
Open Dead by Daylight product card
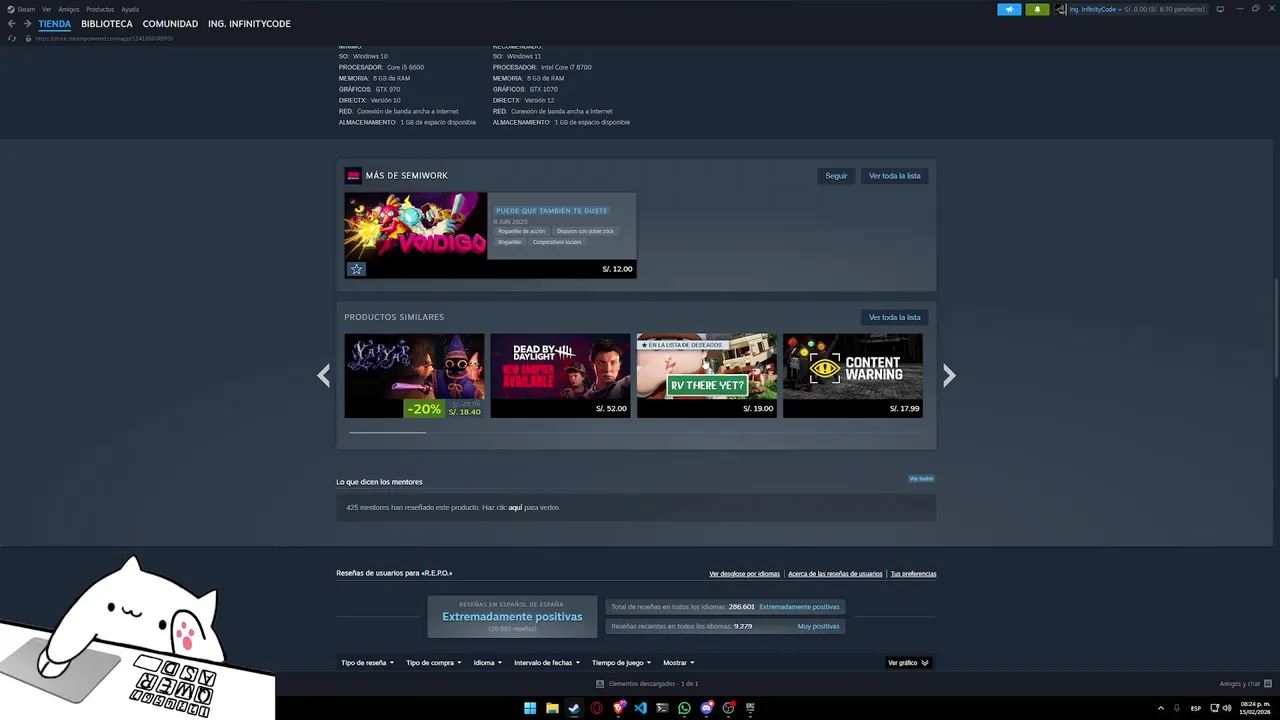coord(560,376)
